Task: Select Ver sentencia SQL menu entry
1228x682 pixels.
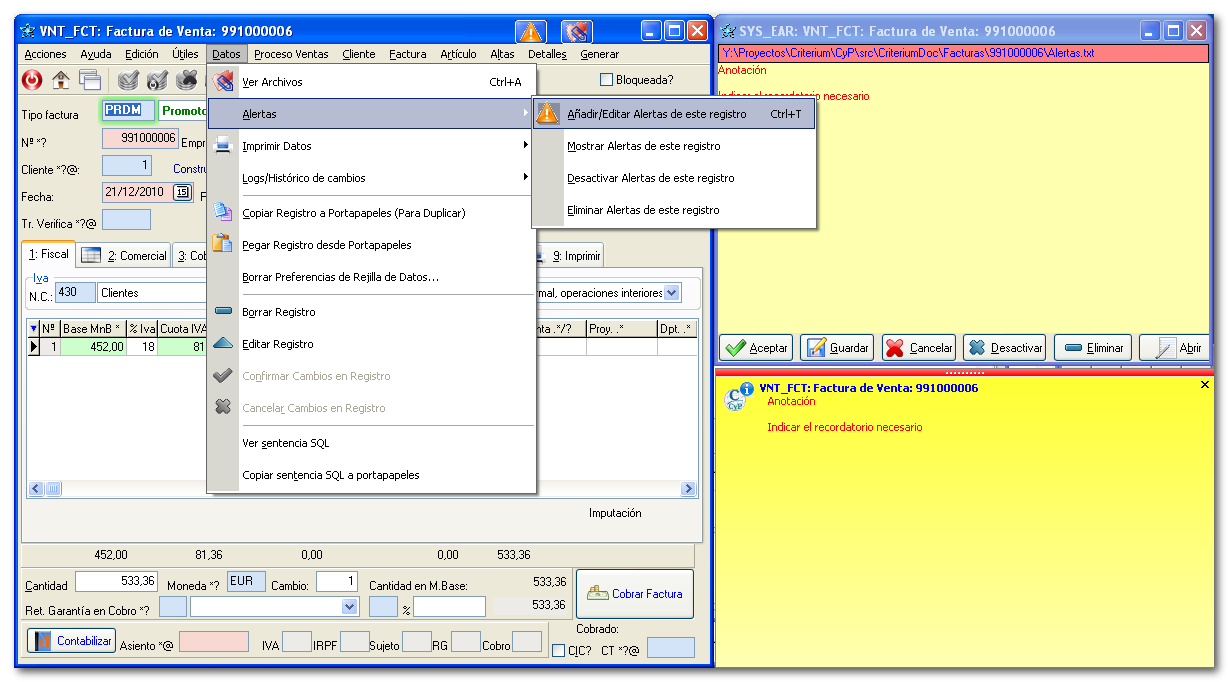Action: pyautogui.click(x=286, y=443)
